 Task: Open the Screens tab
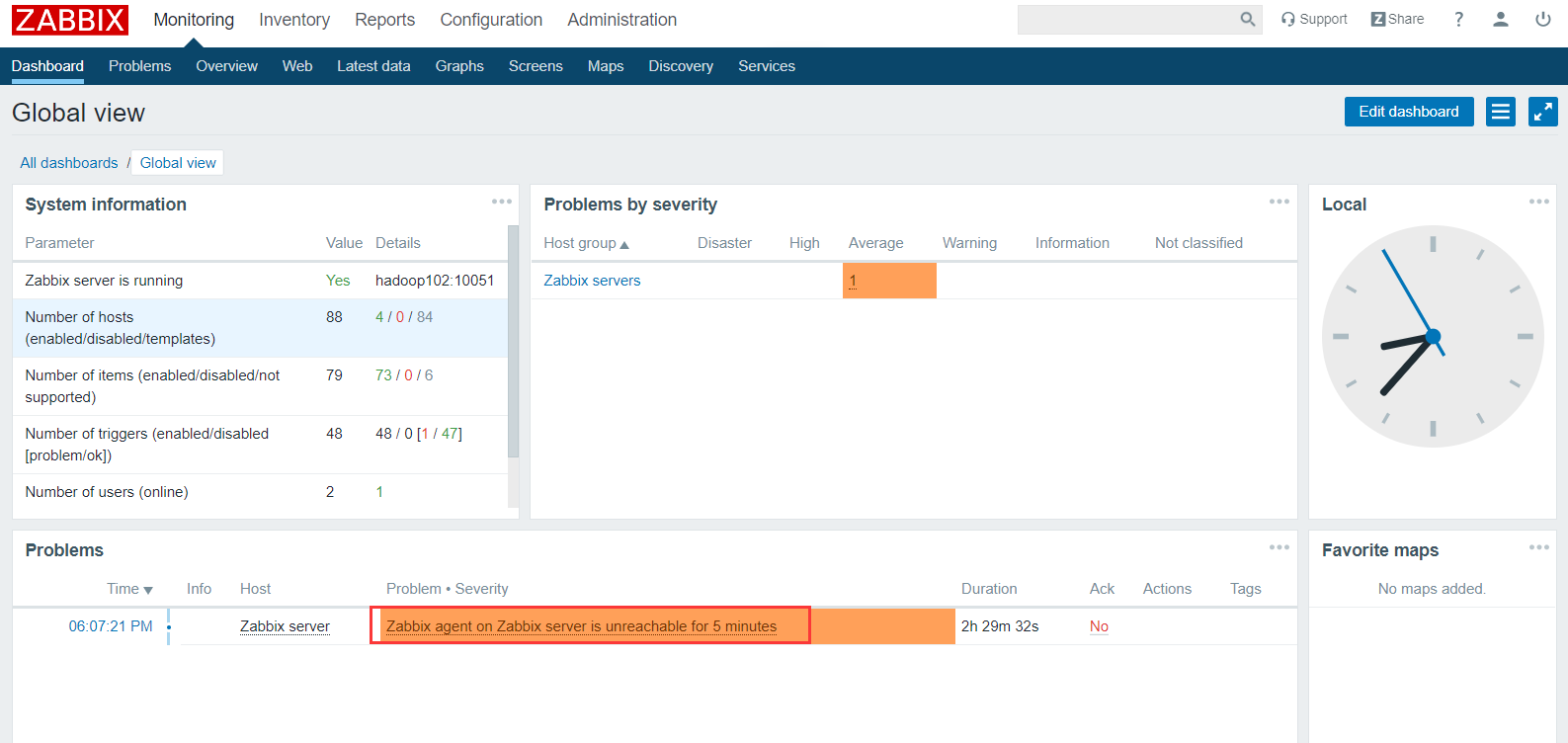(536, 66)
